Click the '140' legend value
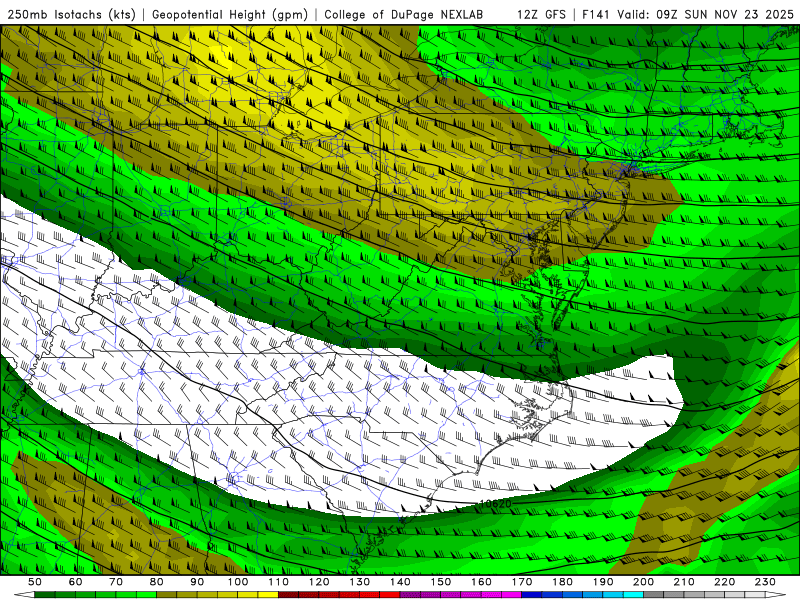 click(x=400, y=582)
